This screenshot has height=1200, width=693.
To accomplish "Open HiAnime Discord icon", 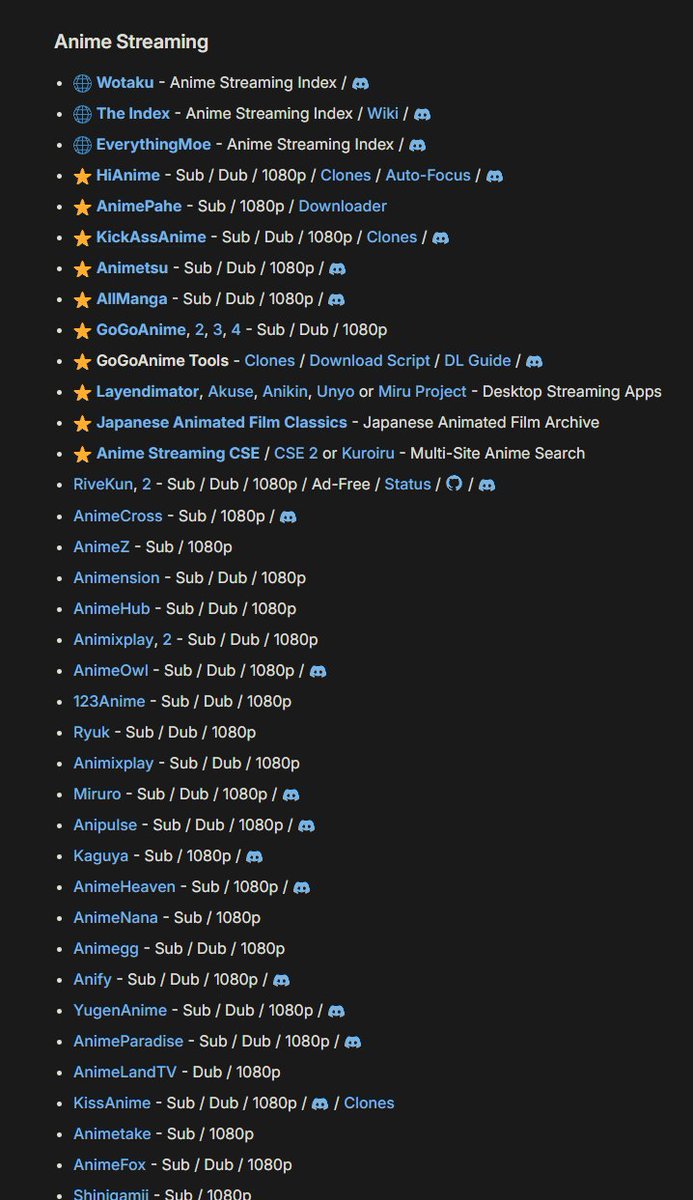I will [494, 176].
